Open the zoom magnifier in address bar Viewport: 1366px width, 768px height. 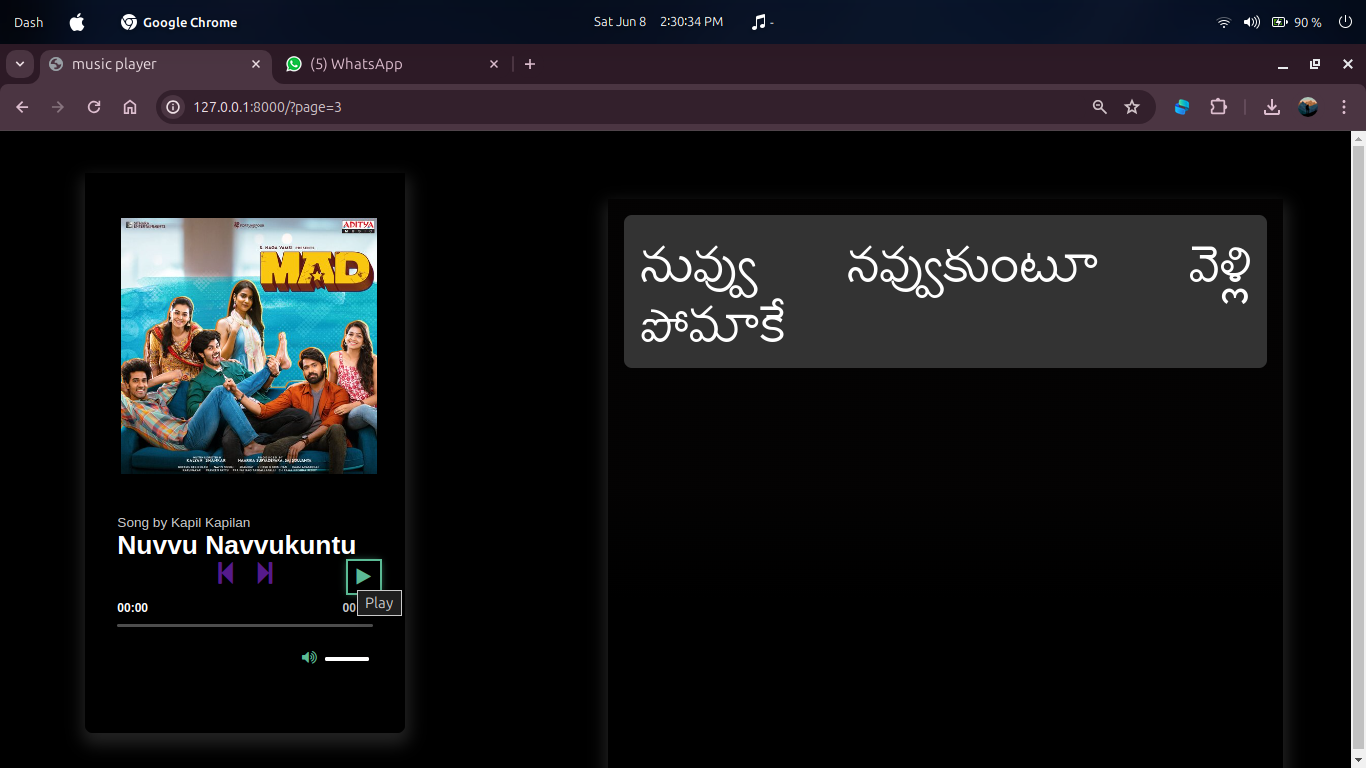point(1100,107)
